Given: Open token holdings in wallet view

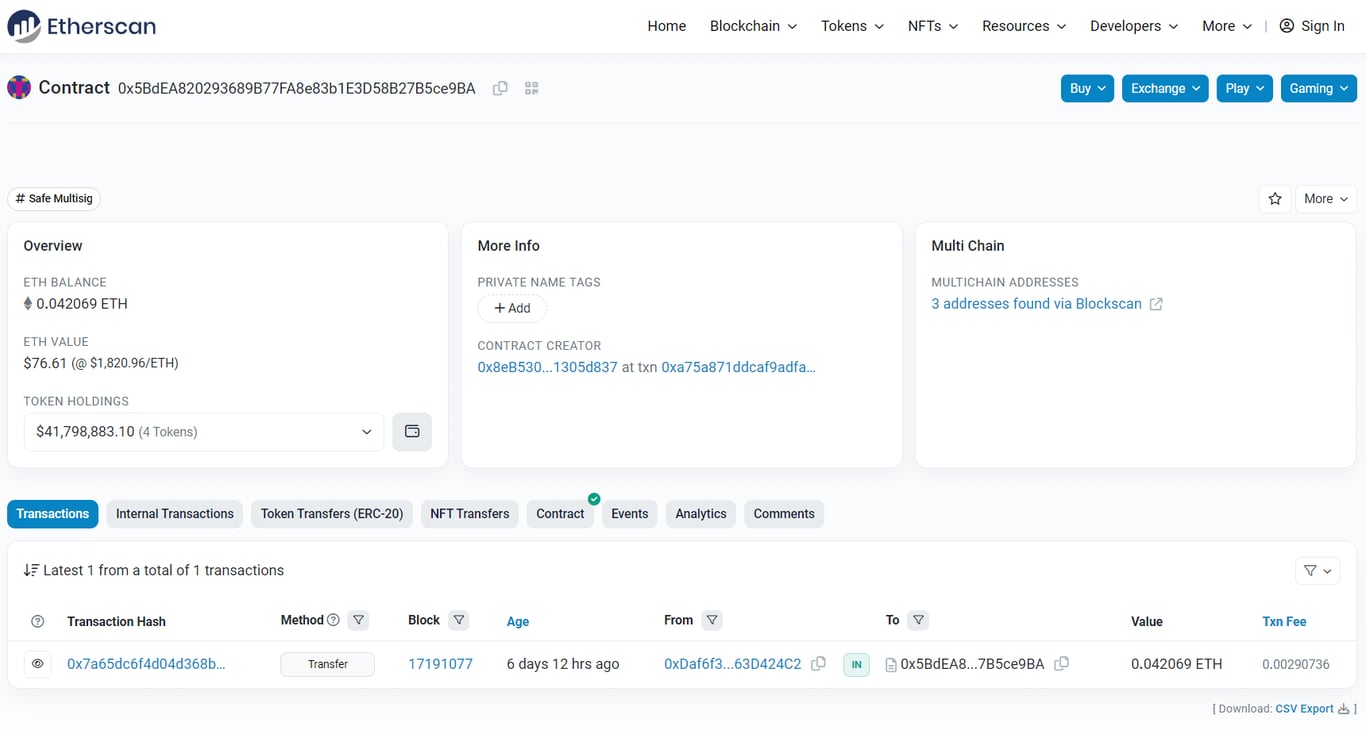Looking at the screenshot, I should (x=411, y=431).
